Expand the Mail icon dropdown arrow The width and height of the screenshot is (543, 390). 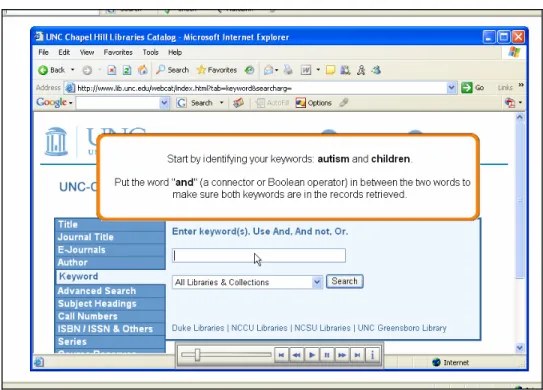[276, 70]
